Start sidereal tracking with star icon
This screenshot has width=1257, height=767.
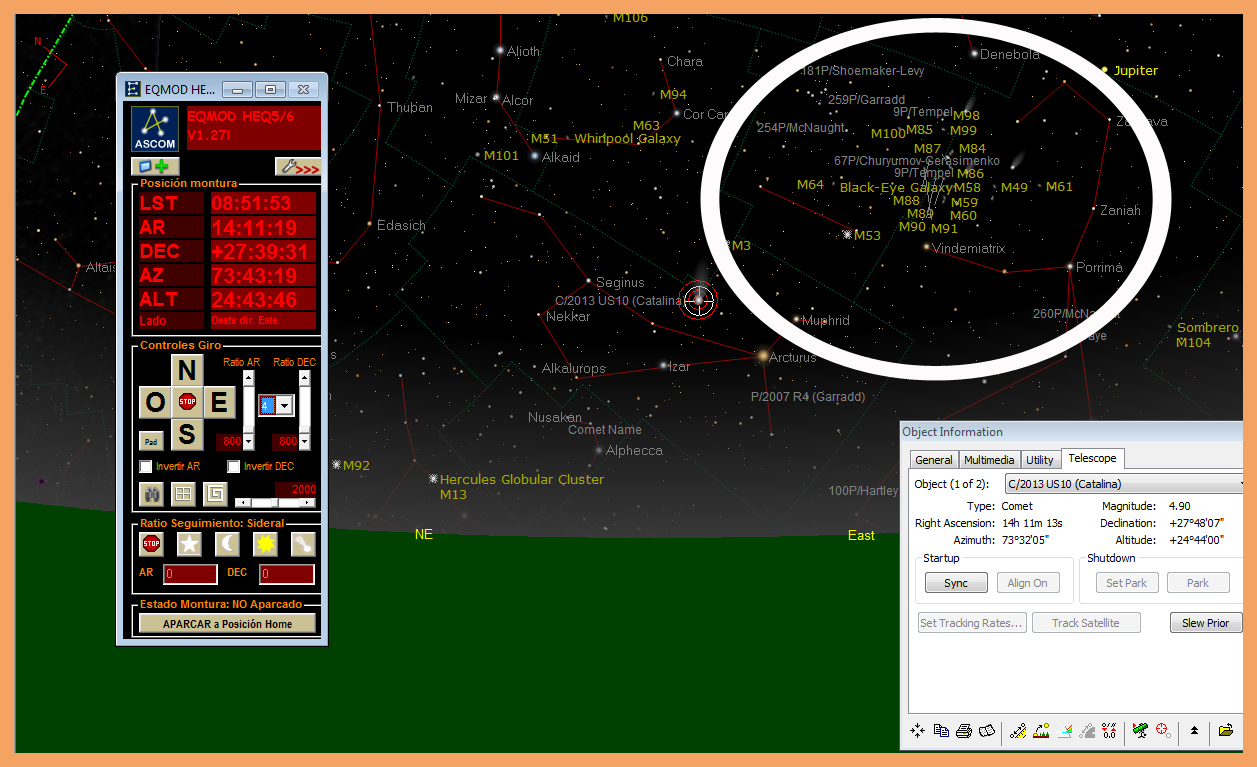tap(189, 544)
